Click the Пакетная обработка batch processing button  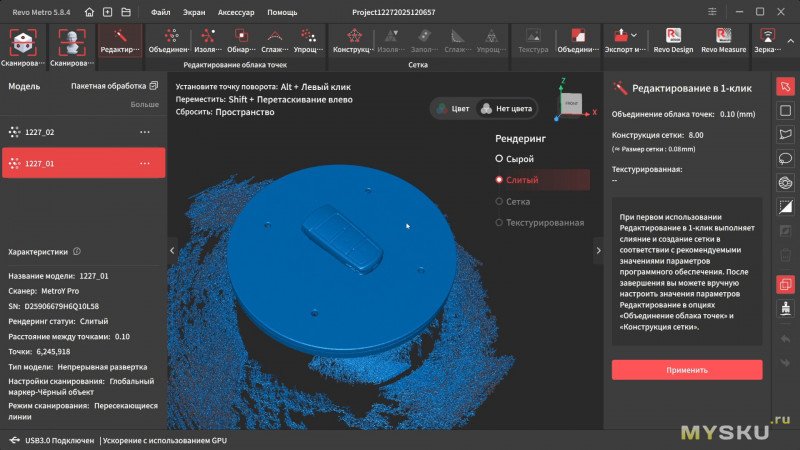114,87
